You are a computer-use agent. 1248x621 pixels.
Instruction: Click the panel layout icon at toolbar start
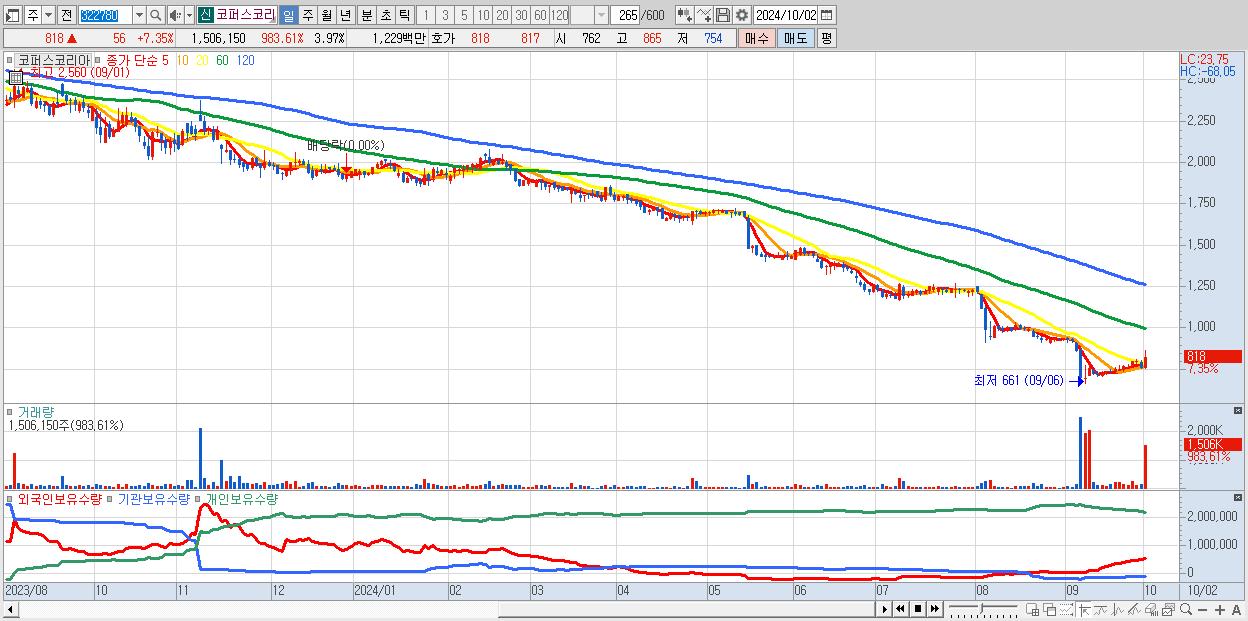point(13,15)
